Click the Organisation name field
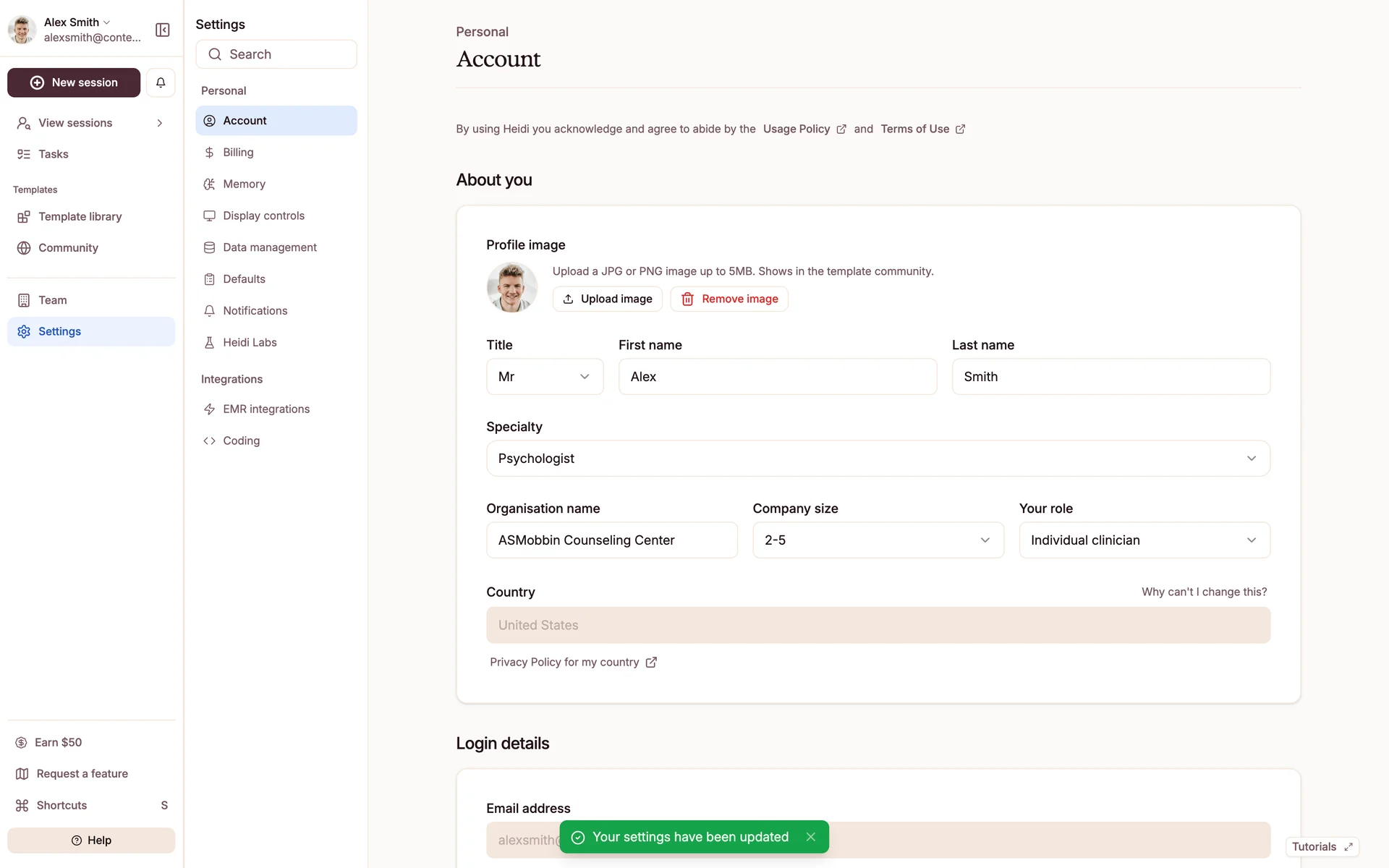Screen dimensions: 1389x868 pos(611,540)
